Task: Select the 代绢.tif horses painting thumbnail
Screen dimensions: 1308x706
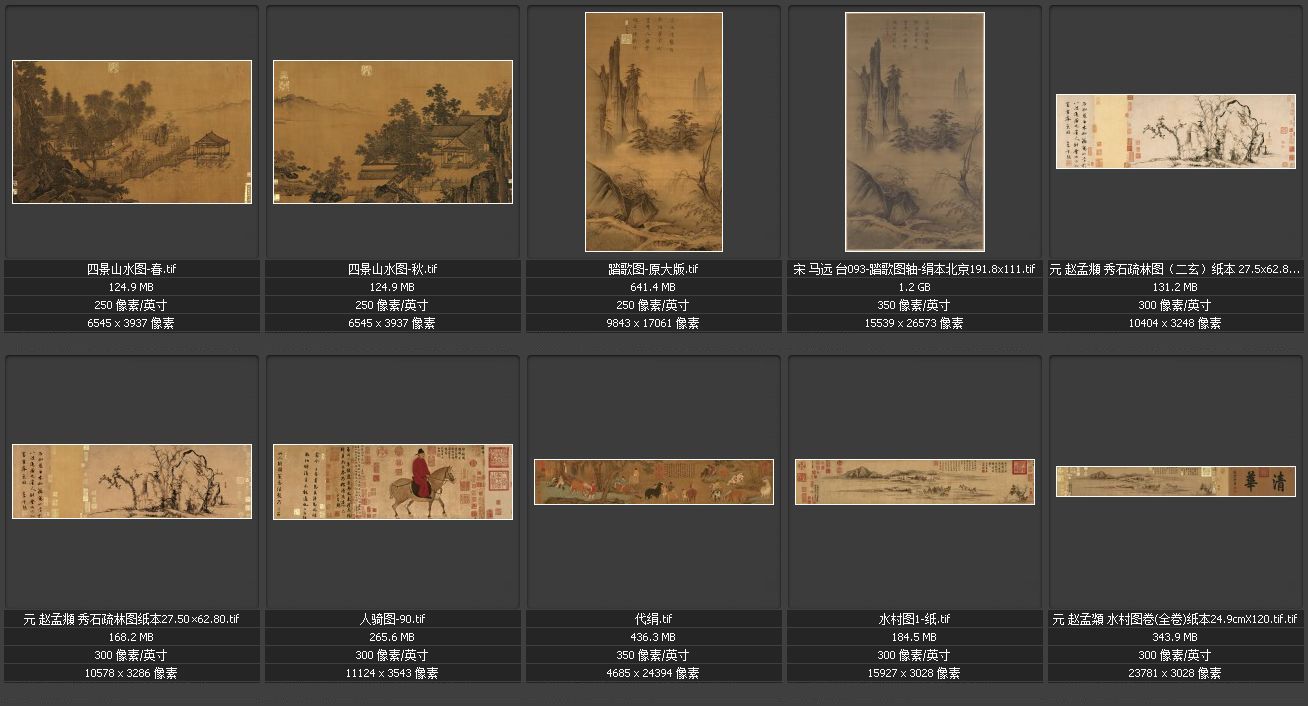Action: (x=654, y=481)
